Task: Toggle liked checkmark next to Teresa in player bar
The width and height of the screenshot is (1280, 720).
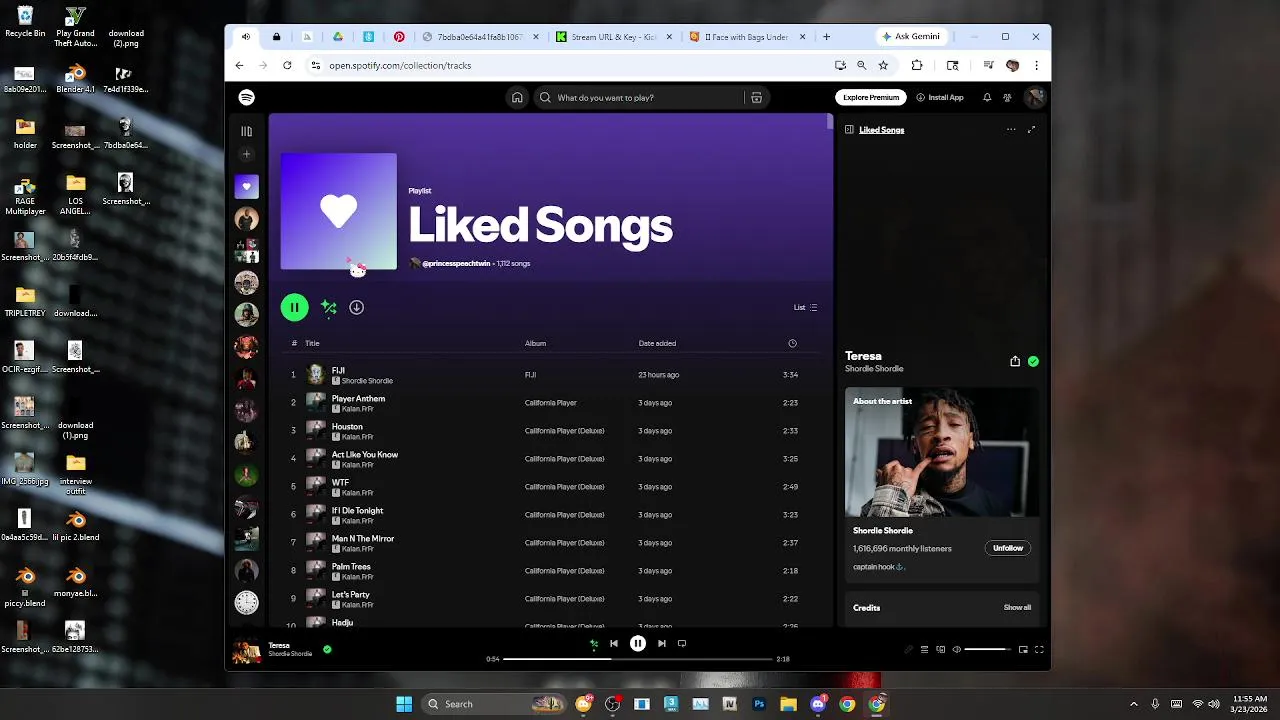Action: (x=327, y=649)
